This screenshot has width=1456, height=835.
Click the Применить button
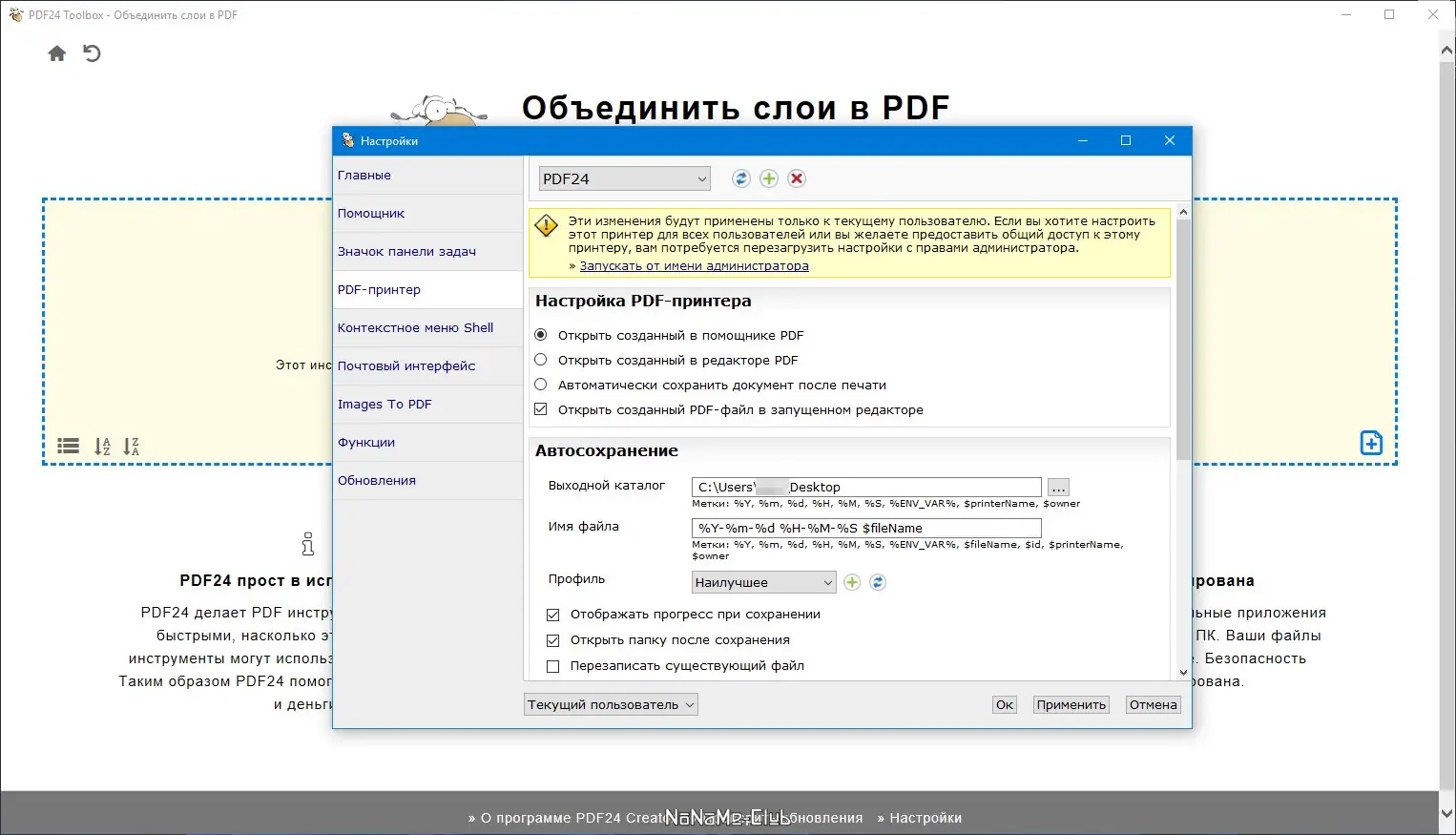[1071, 704]
